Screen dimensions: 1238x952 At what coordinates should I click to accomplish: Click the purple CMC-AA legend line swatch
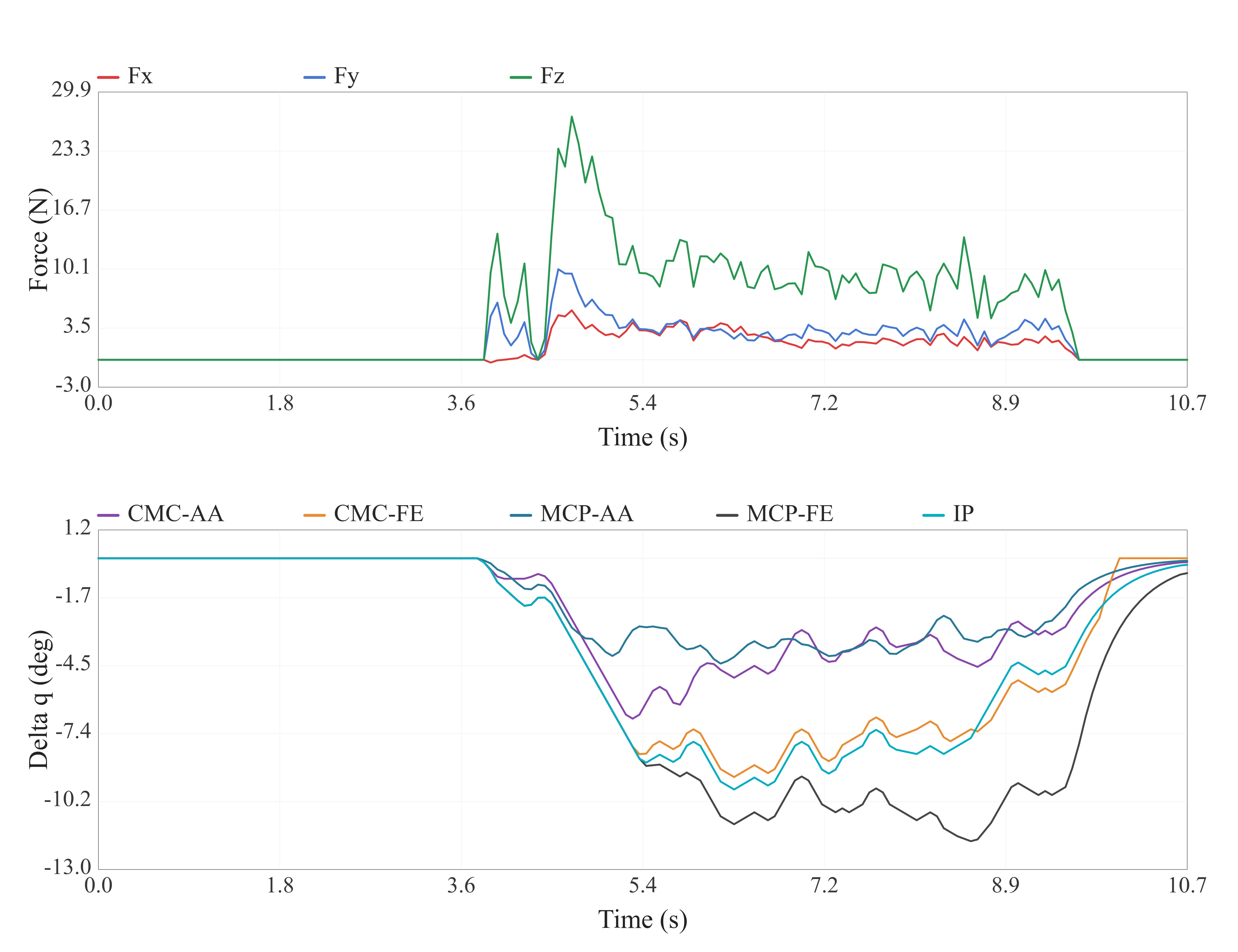tap(108, 515)
